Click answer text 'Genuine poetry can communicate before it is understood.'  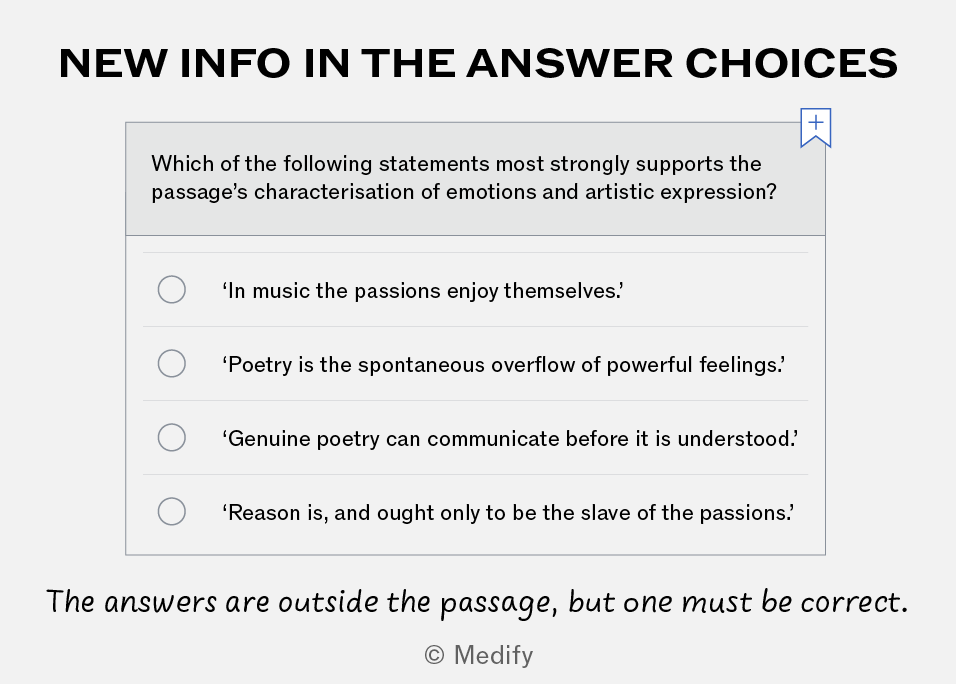pyautogui.click(x=510, y=438)
